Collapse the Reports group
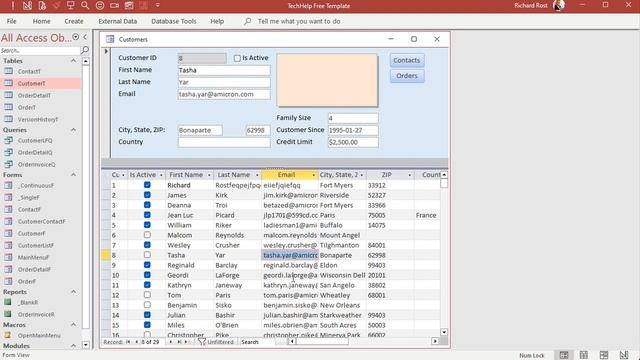The width and height of the screenshot is (640, 360). (73, 292)
